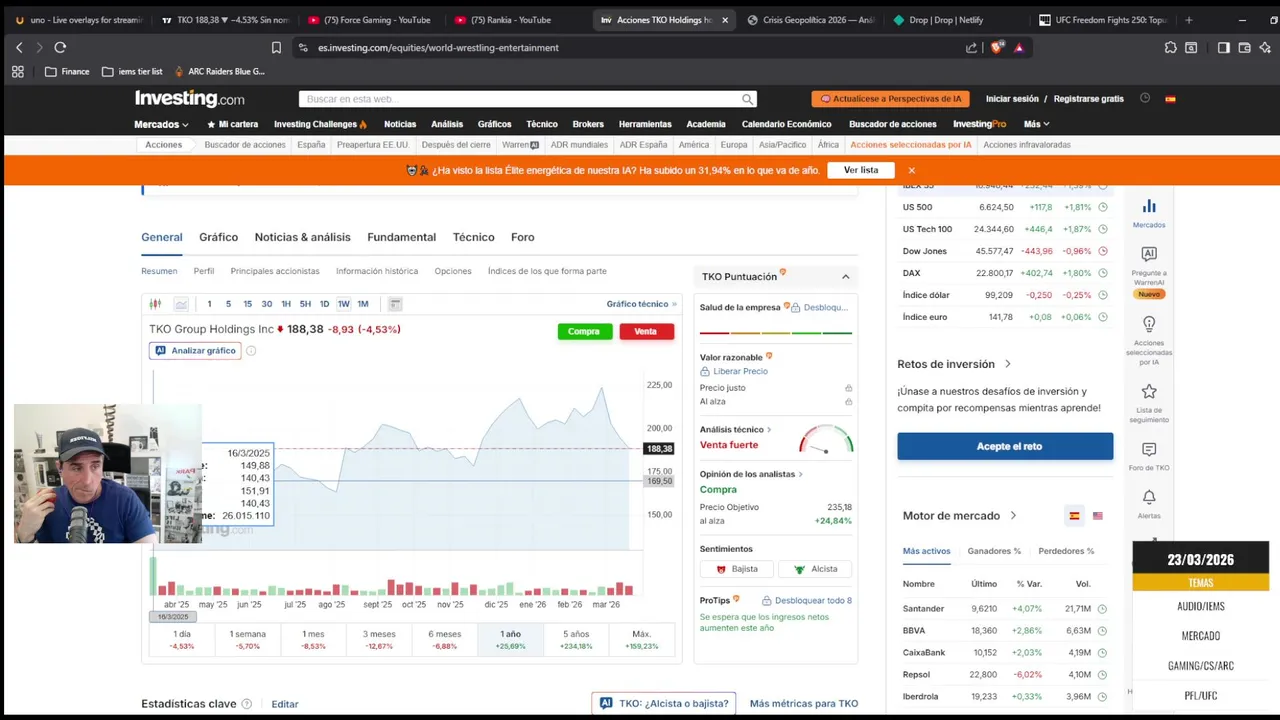Toggle the browser sidebar panel icon

[x=1223, y=47]
